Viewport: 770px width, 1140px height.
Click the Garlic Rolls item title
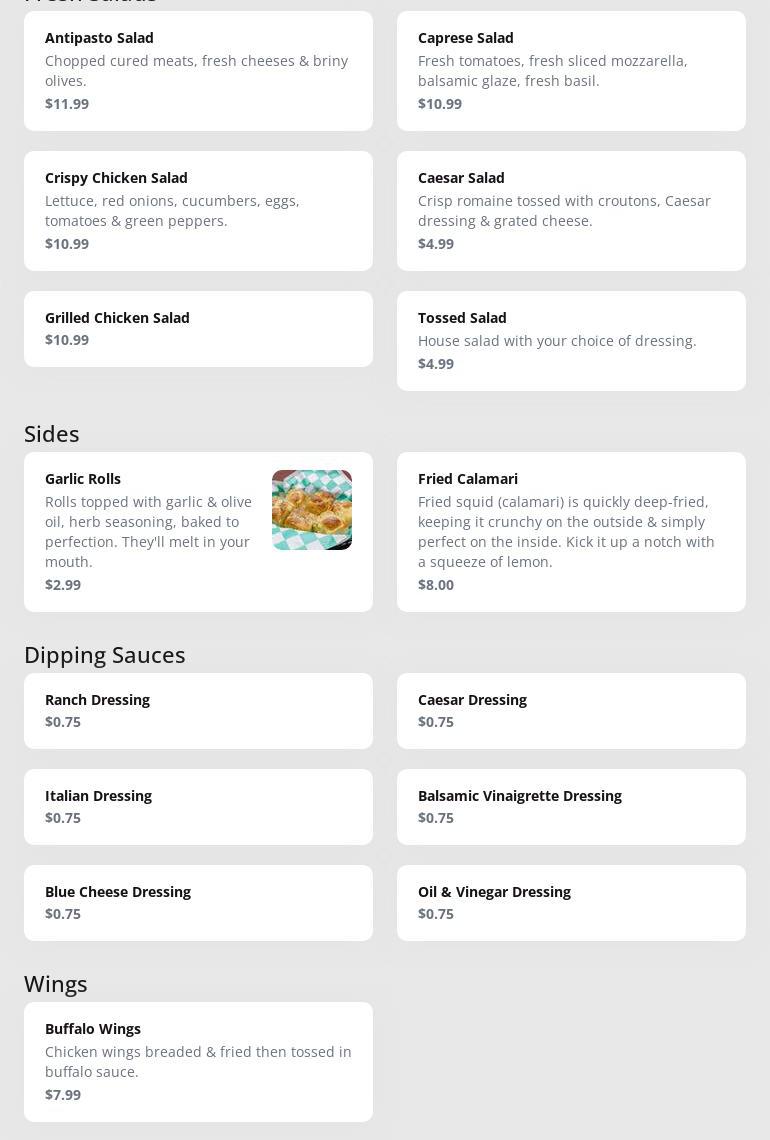coord(83,479)
